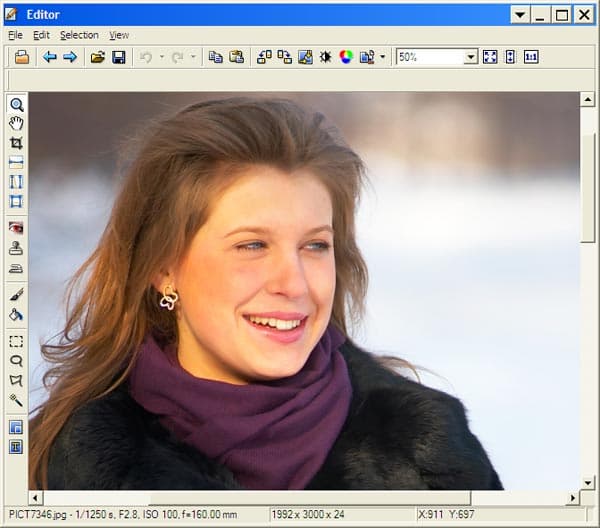Screen dimensions: 600x528
Task: Select the Zoom magnifier tool
Action: click(x=16, y=104)
